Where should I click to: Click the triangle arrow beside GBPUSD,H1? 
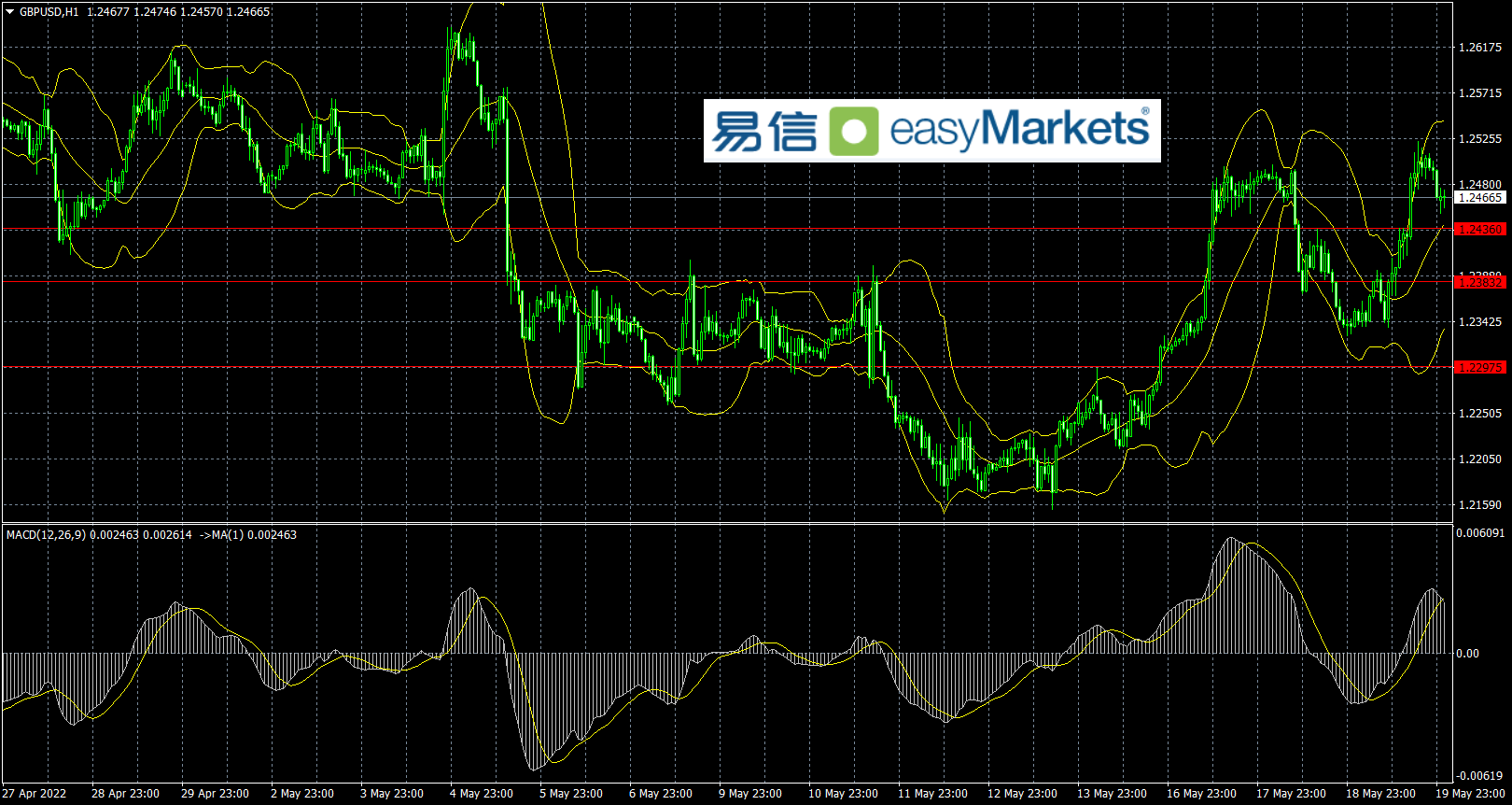click(x=10, y=12)
